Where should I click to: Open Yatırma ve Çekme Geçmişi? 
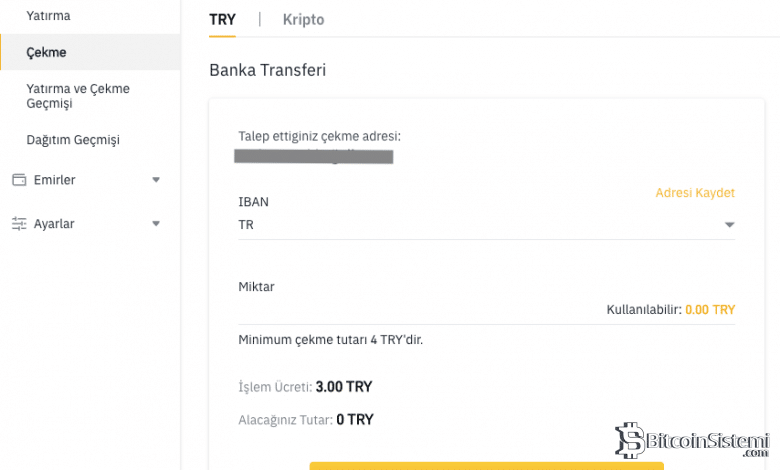click(77, 96)
